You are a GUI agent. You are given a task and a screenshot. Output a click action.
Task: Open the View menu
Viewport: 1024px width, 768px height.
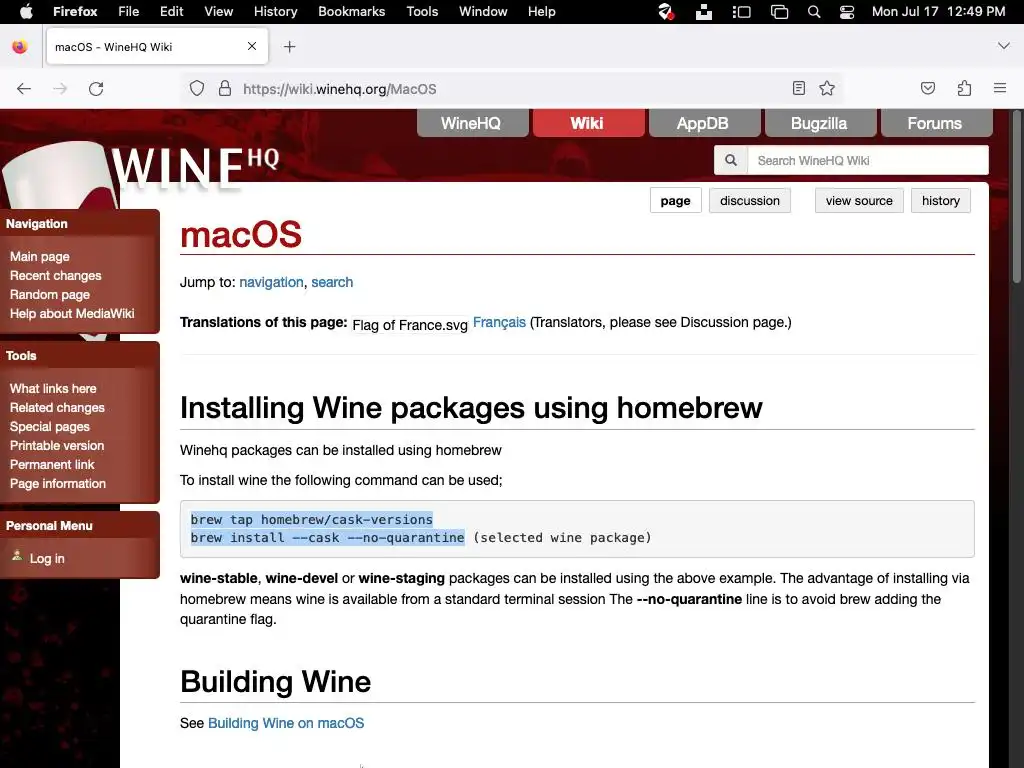pyautogui.click(x=218, y=11)
